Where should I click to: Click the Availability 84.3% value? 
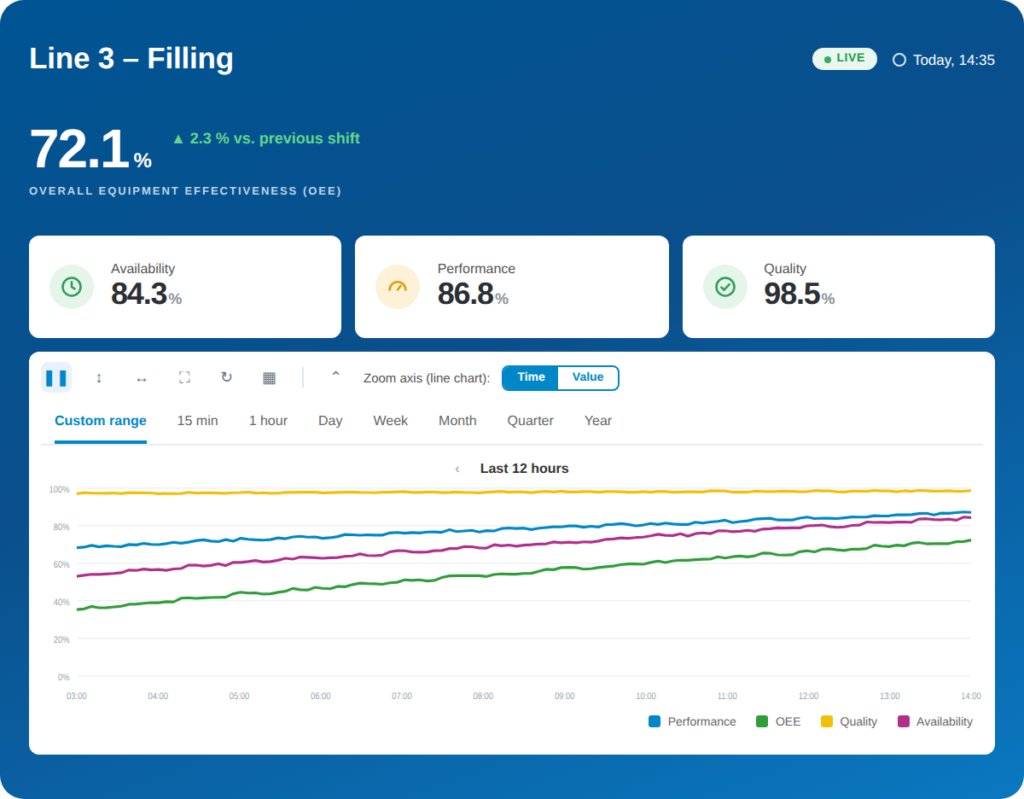tap(146, 294)
